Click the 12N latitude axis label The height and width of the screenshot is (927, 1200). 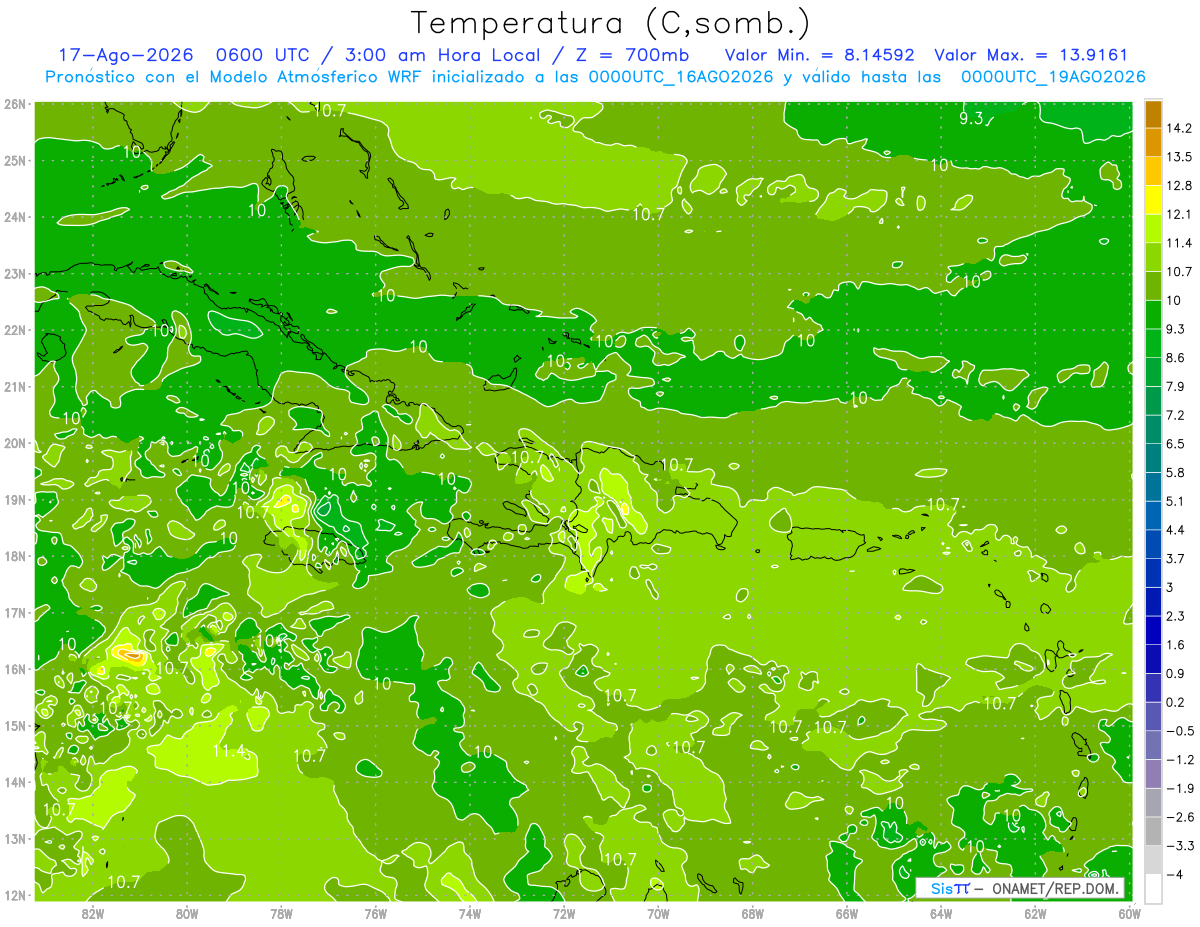click(14, 895)
